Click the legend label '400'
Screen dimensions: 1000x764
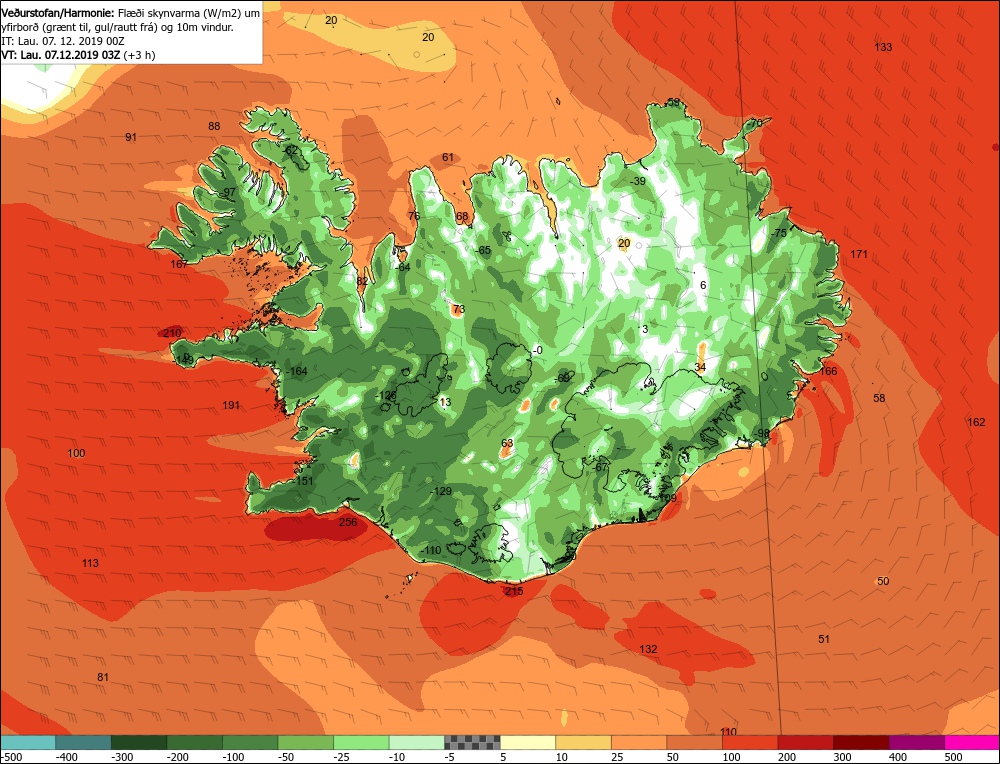point(898,757)
